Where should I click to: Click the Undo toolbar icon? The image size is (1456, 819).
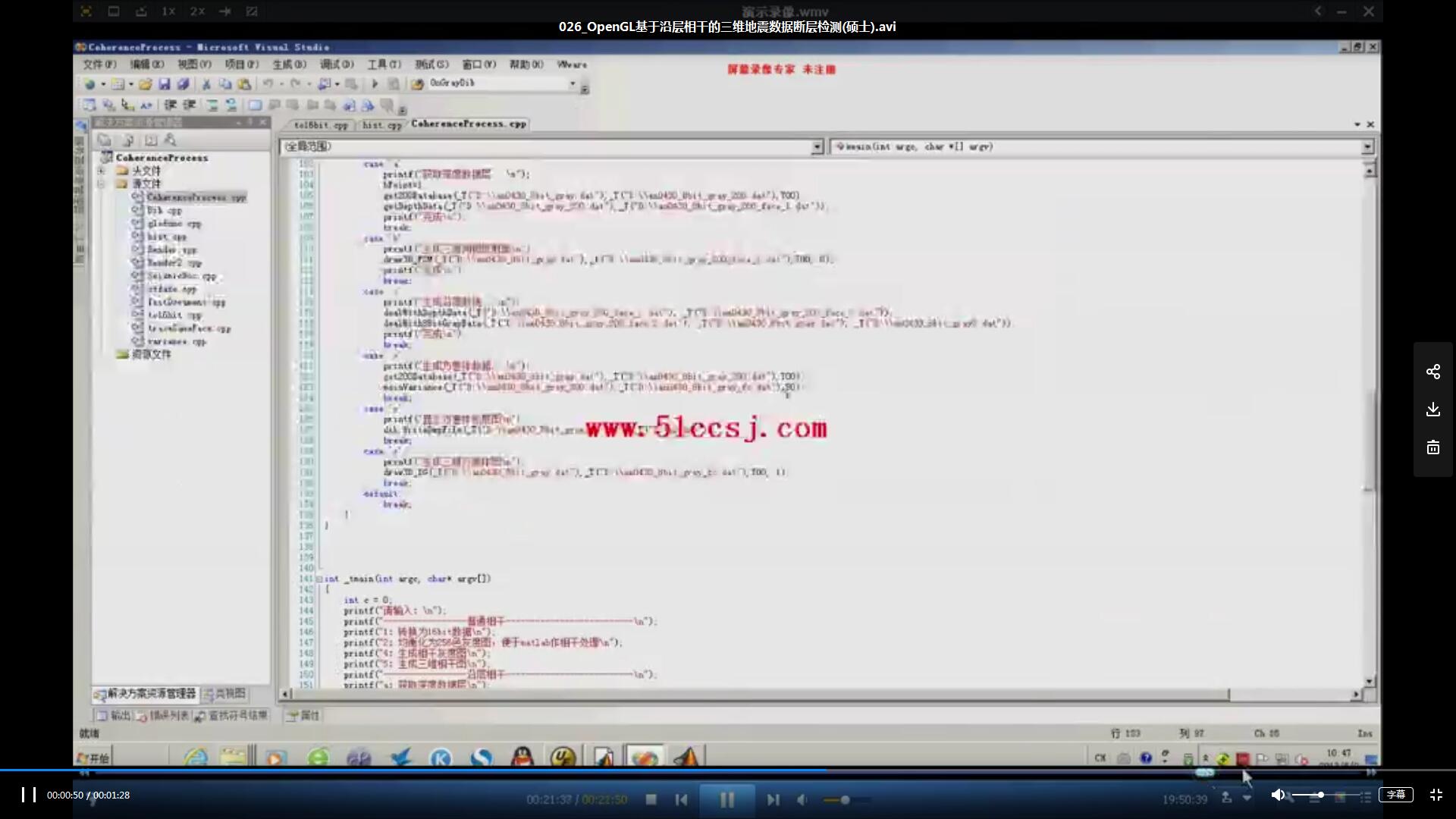coord(268,84)
